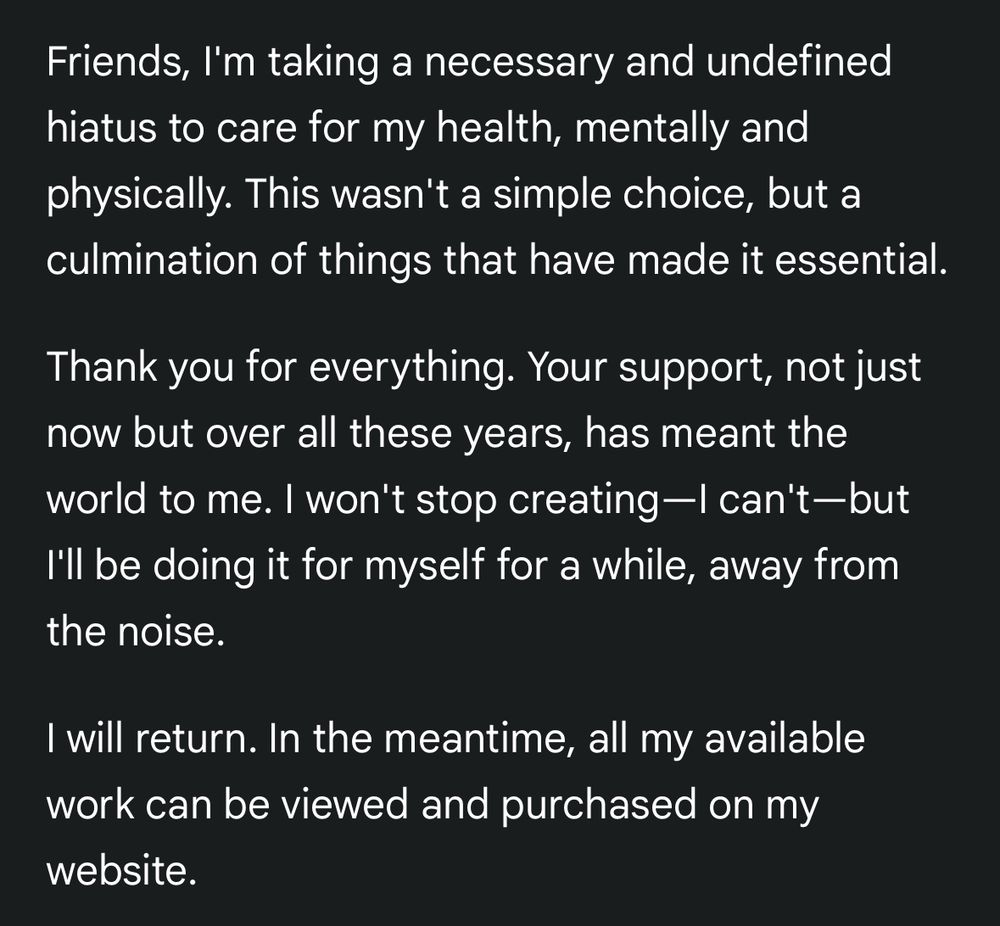This screenshot has width=1000, height=926.
Task: Click the word "meantime" in the last paragraph
Action: click(x=476, y=739)
